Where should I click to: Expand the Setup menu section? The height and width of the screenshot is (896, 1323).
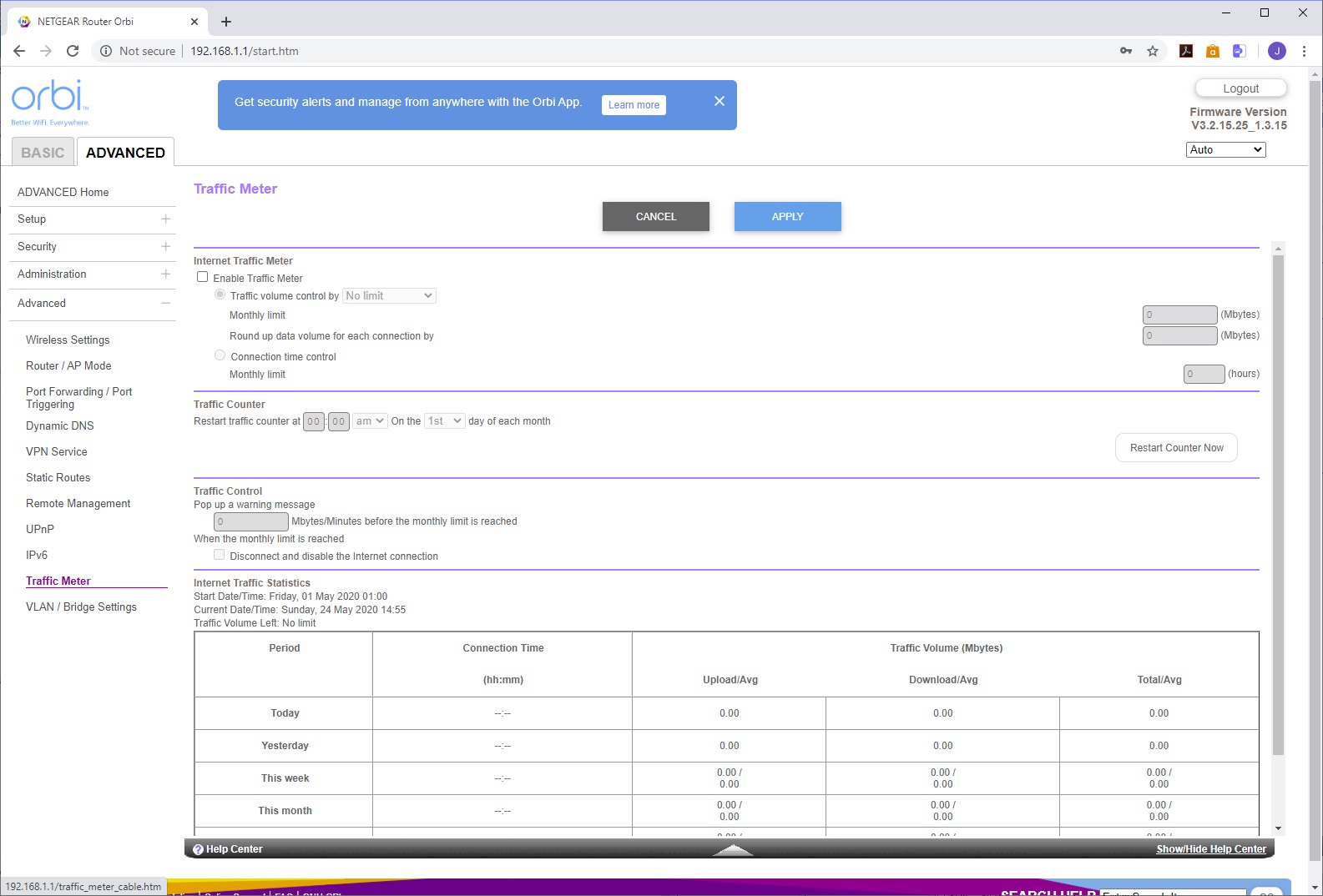point(165,219)
